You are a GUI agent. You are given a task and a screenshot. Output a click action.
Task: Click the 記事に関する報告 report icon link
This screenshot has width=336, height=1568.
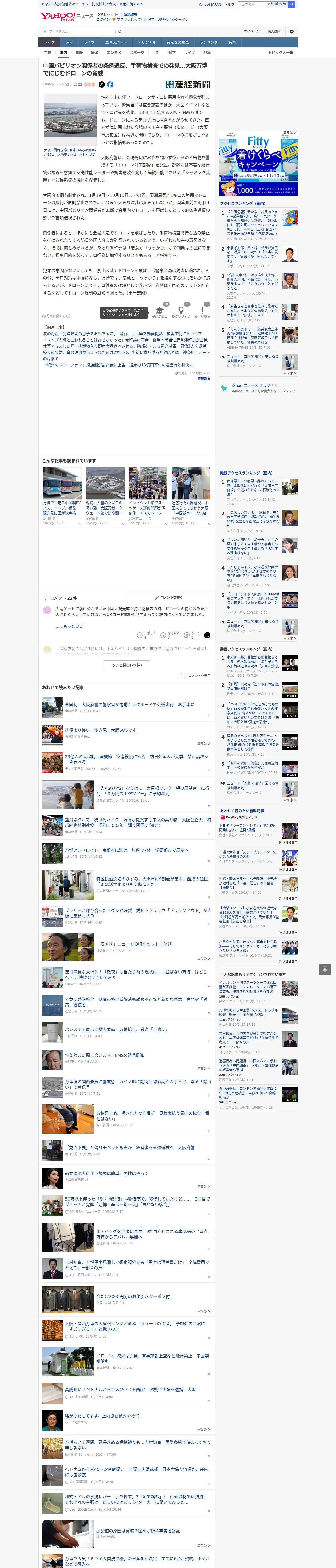57,316
